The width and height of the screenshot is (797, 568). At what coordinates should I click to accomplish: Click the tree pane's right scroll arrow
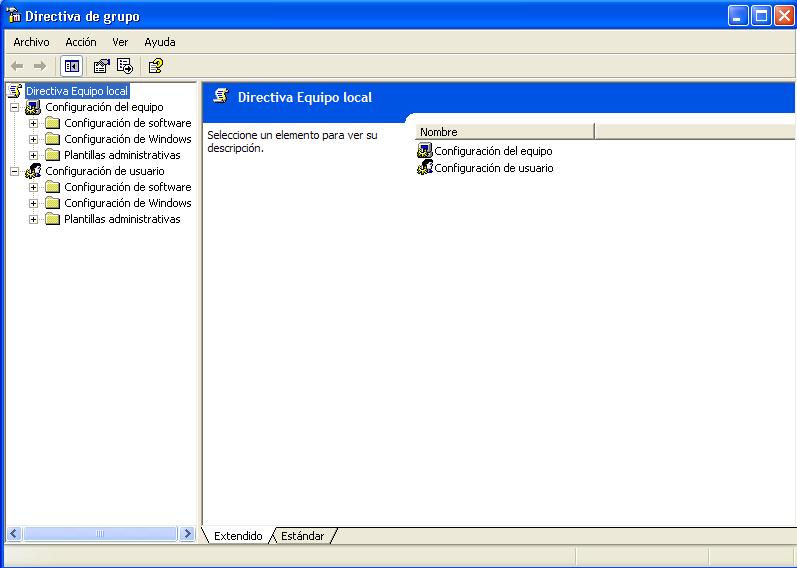tap(187, 533)
